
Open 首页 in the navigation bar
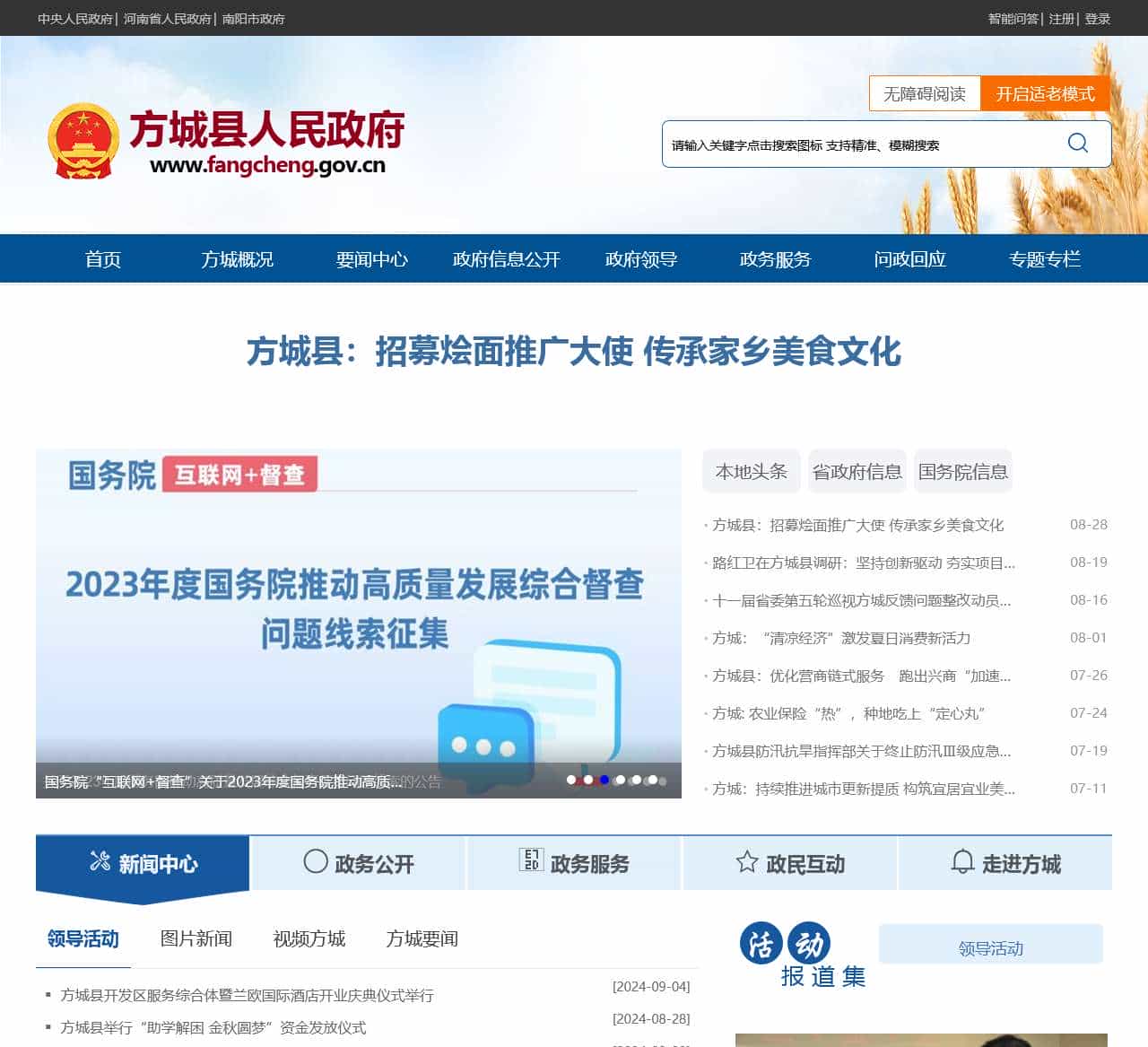point(103,259)
